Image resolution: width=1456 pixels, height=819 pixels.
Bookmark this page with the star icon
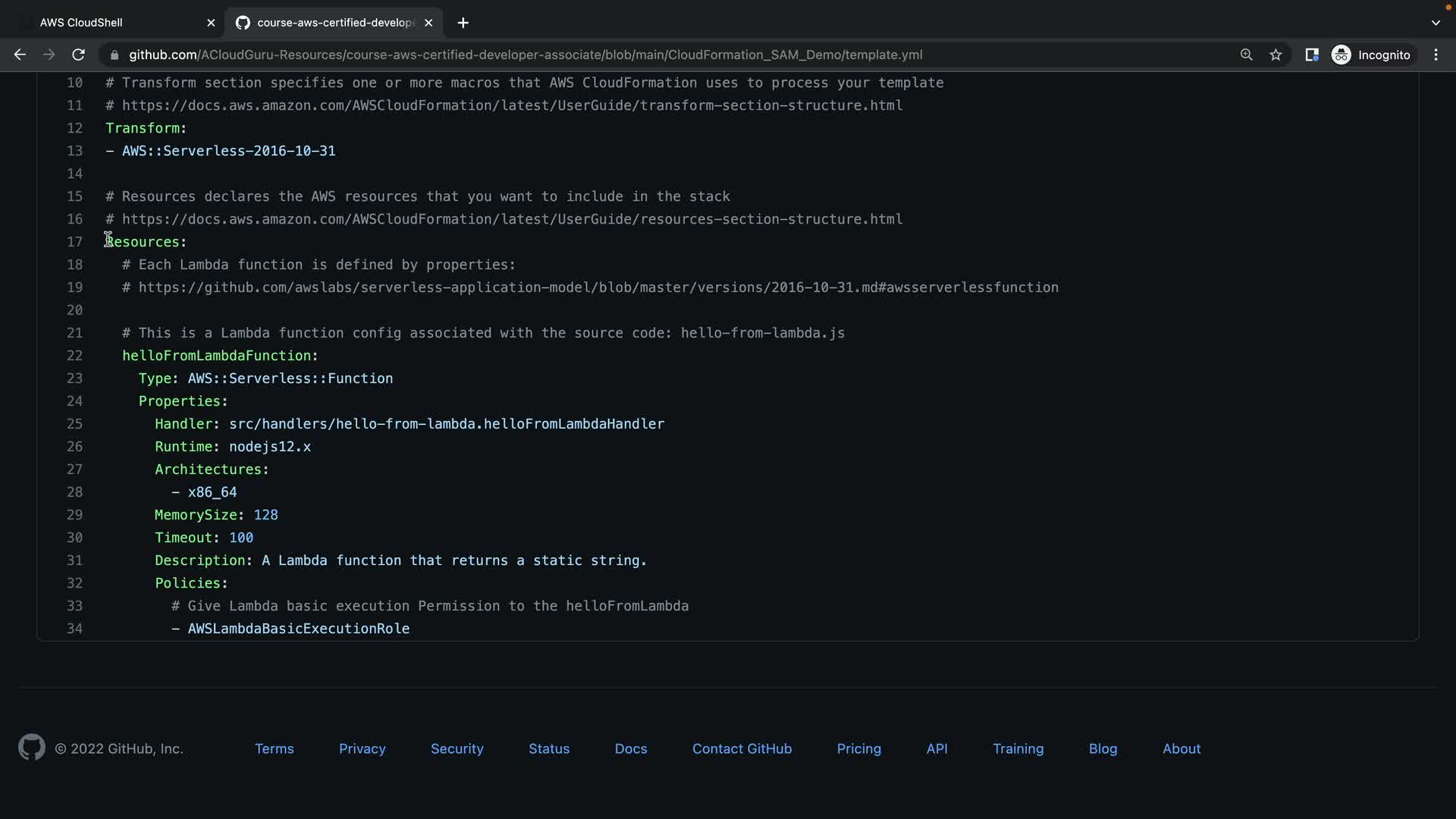pos(1276,55)
